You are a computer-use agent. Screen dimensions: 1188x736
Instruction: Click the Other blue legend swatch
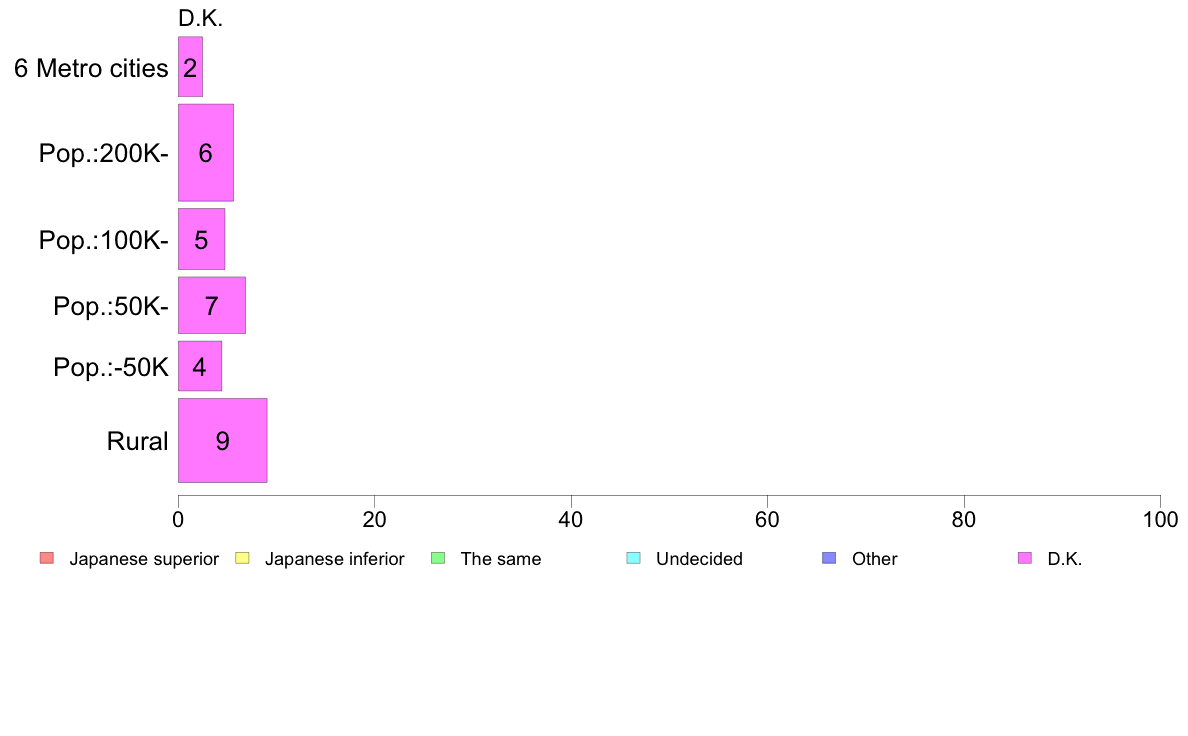point(830,559)
